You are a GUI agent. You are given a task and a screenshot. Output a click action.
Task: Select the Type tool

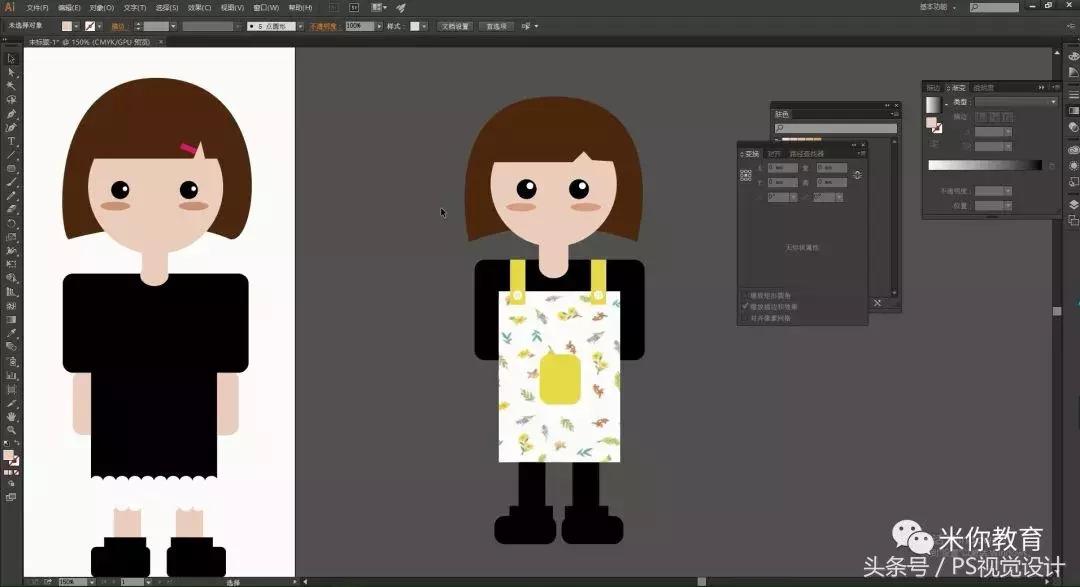pos(11,141)
